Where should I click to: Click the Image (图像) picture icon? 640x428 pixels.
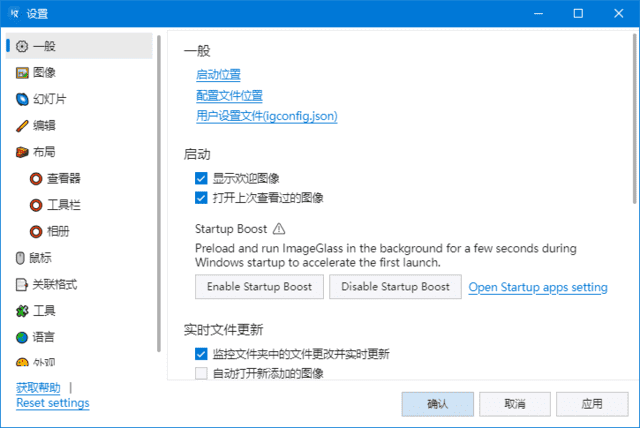coord(22,72)
